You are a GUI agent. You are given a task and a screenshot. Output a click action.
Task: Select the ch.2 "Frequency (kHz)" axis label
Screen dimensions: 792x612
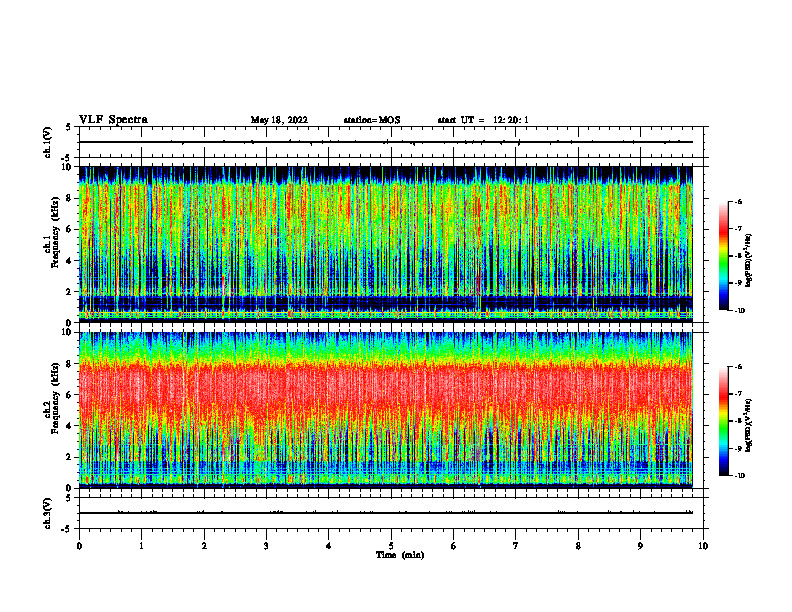pos(55,398)
